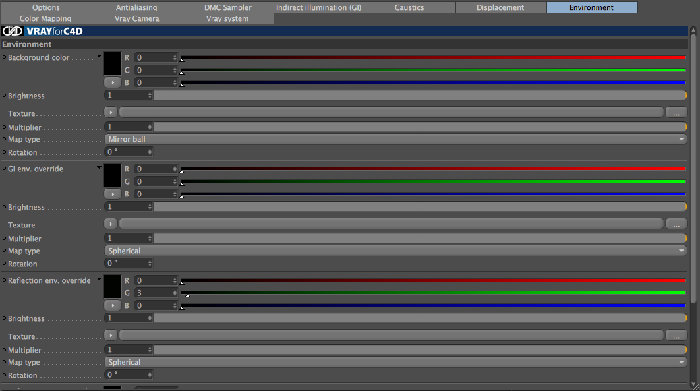This screenshot has height=391, width=700.
Task: Browse for Background Texture with ellipsis button
Action: point(676,112)
